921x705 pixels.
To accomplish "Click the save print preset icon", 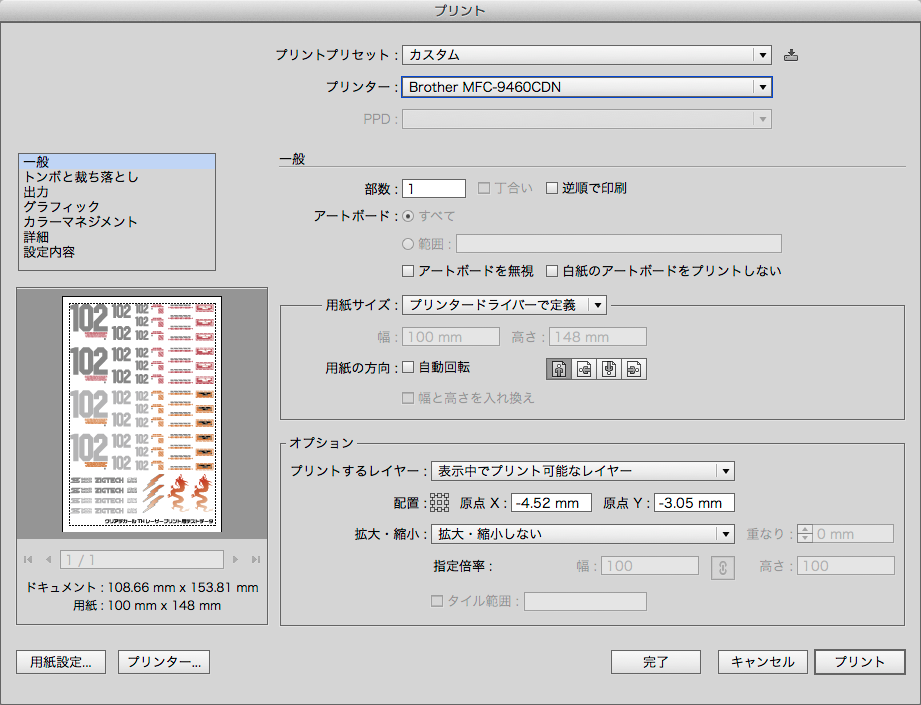I will pyautogui.click(x=791, y=55).
